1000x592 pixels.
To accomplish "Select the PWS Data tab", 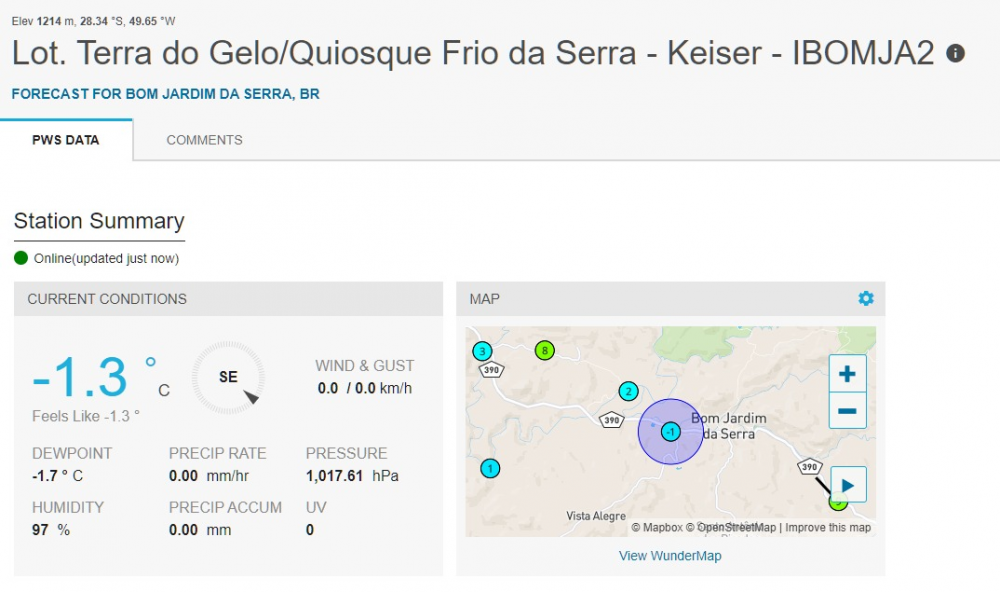I will pos(66,140).
